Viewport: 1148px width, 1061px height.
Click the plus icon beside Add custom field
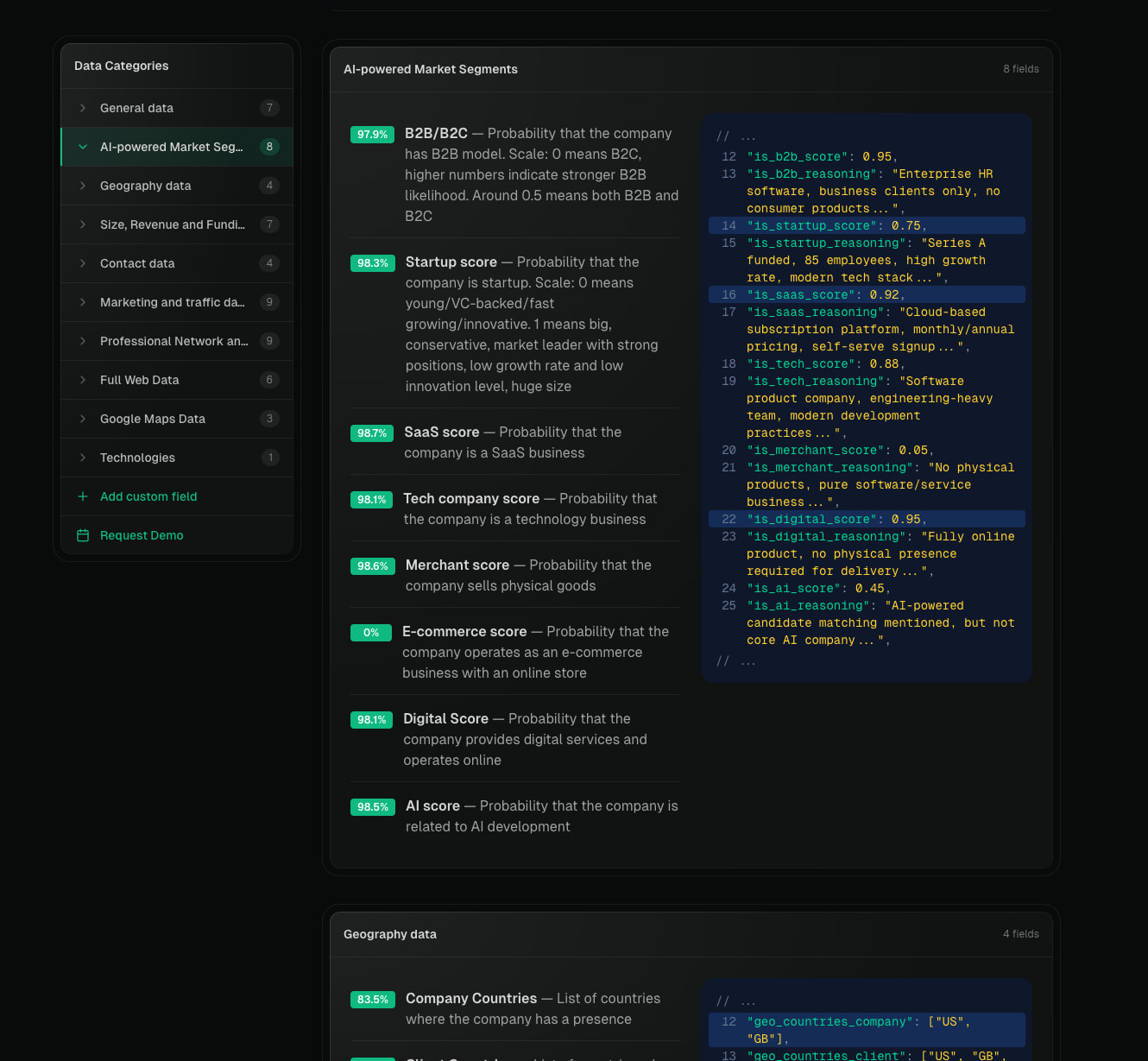tap(83, 496)
